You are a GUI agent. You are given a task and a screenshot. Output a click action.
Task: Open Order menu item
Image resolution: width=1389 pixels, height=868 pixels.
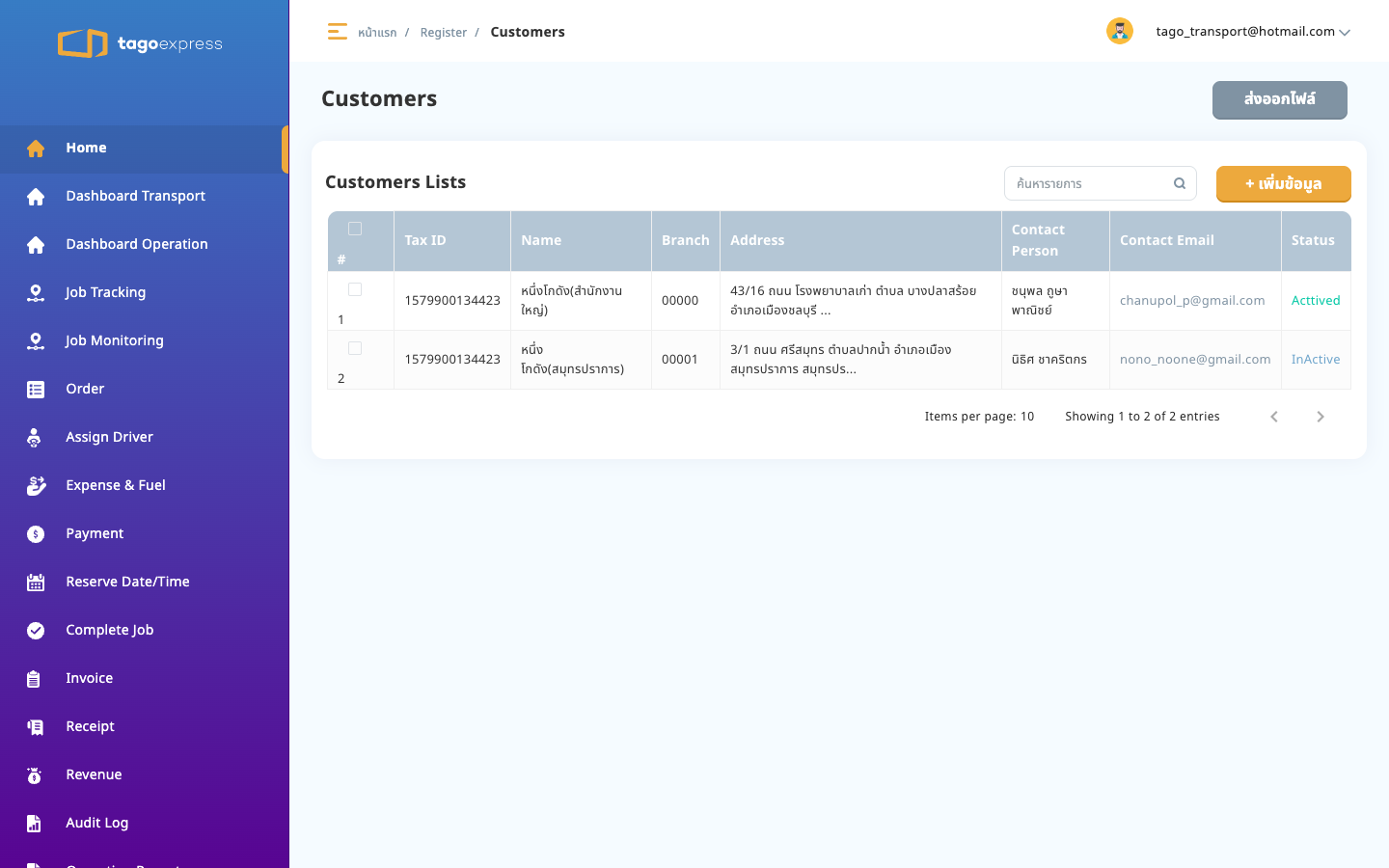pyautogui.click(x=145, y=390)
